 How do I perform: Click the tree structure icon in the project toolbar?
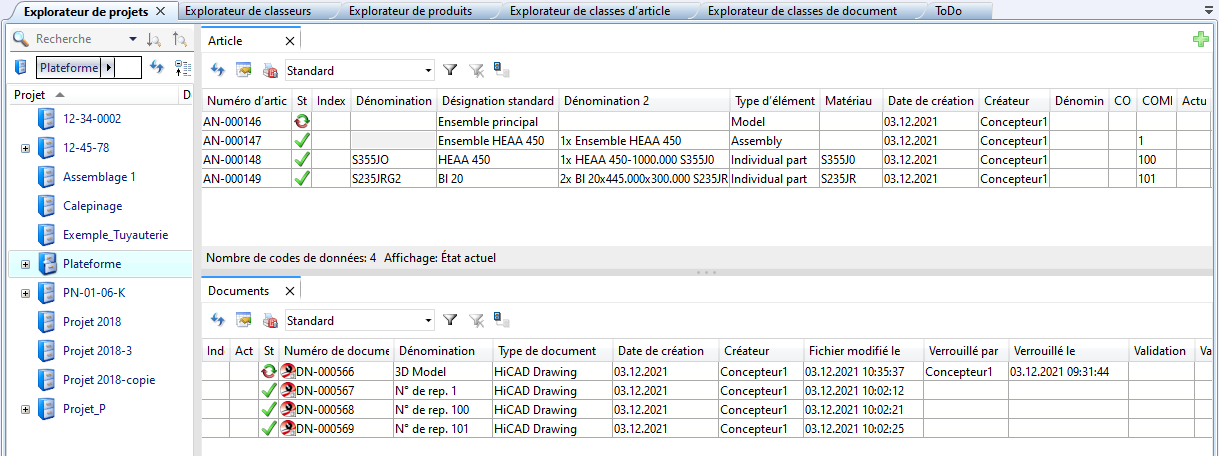click(182, 67)
